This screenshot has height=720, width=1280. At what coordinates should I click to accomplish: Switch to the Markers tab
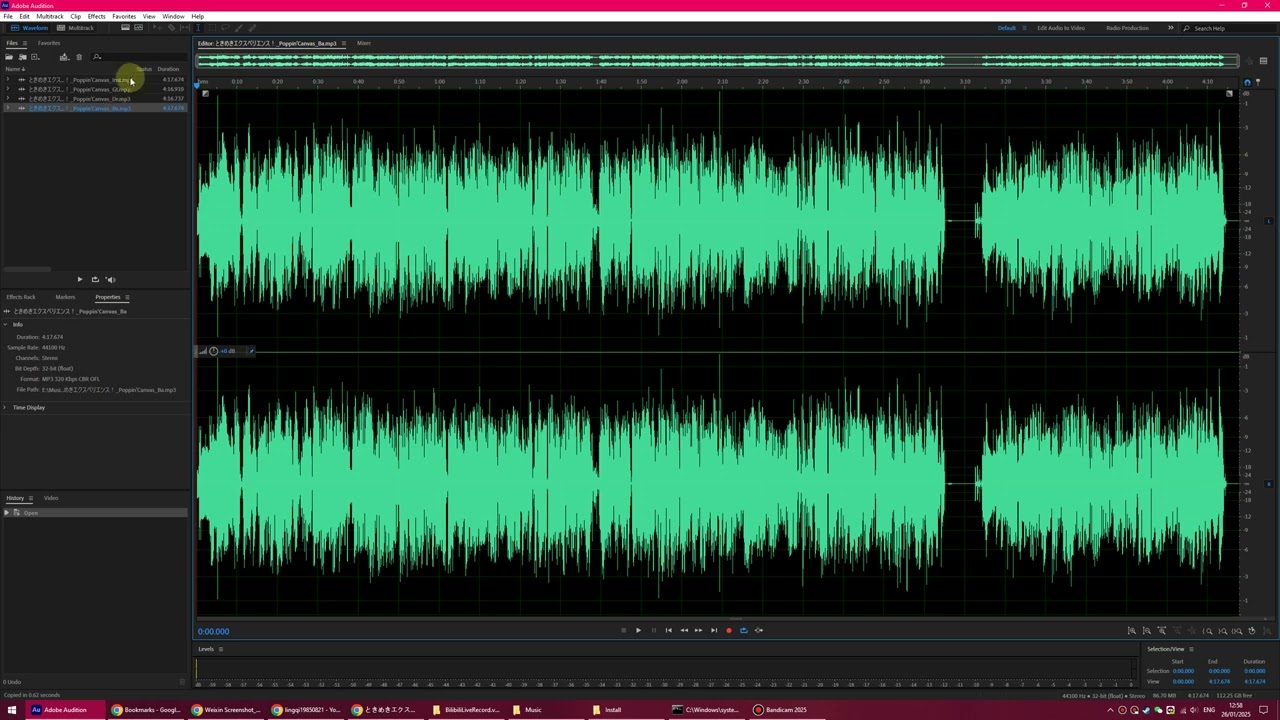pos(65,297)
